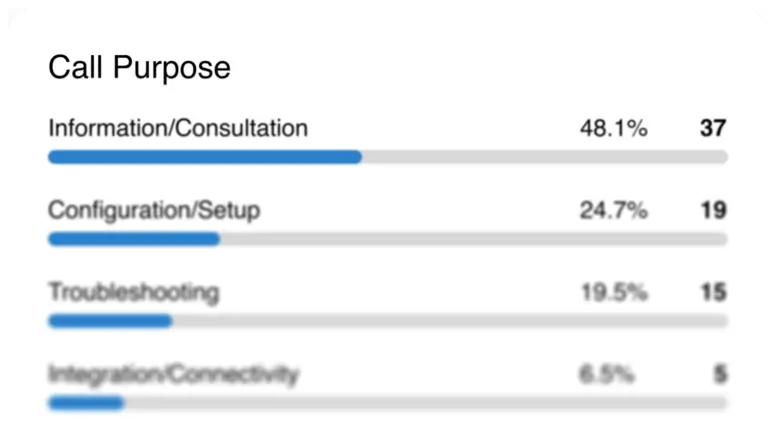Image resolution: width=776 pixels, height=436 pixels.
Task: Click the Call Purpose heading
Action: (x=139, y=68)
